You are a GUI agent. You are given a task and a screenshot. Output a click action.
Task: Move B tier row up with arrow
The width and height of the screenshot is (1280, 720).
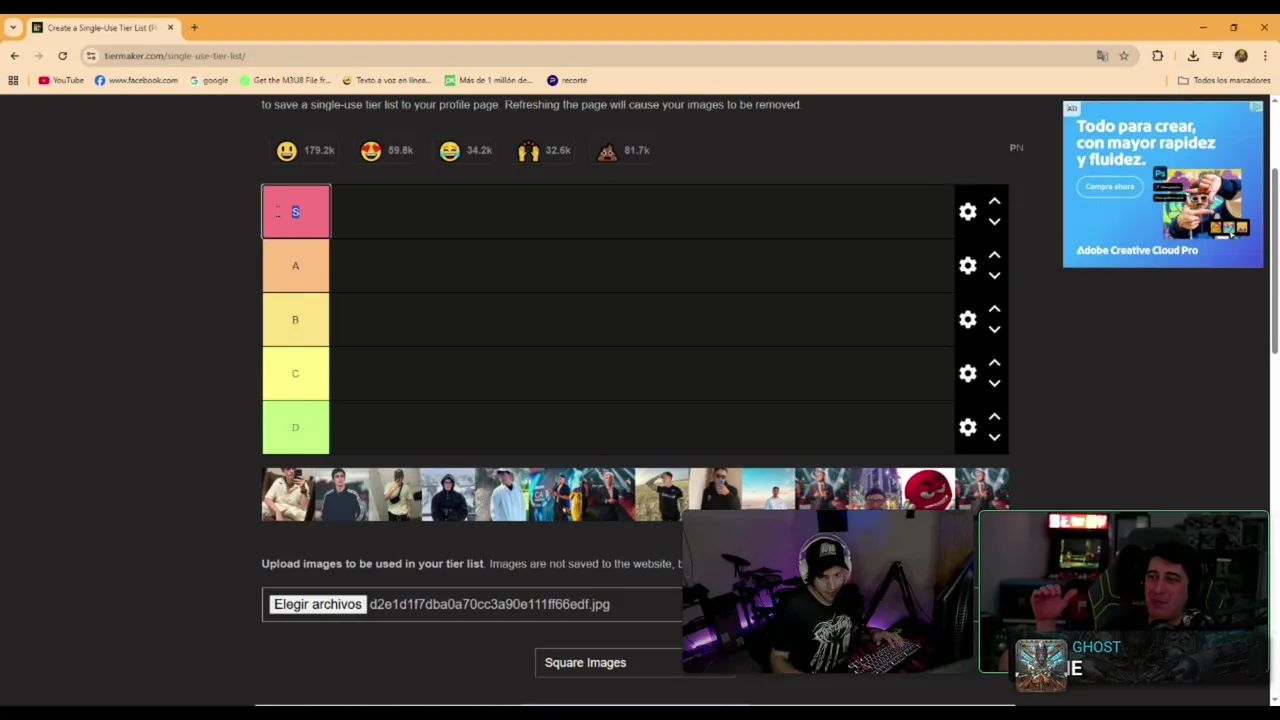(994, 309)
